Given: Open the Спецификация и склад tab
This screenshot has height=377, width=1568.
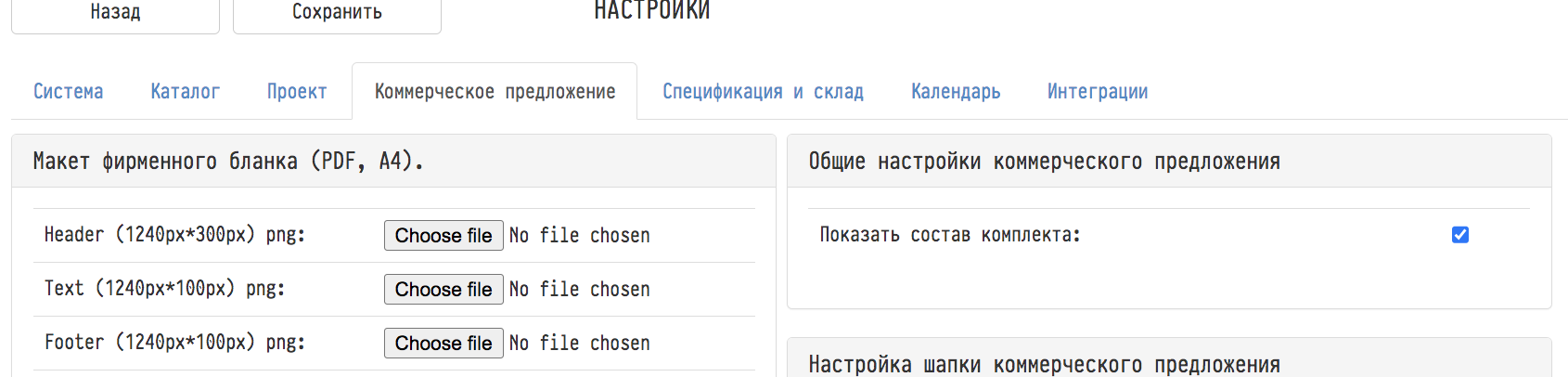Looking at the screenshot, I should click(x=763, y=92).
